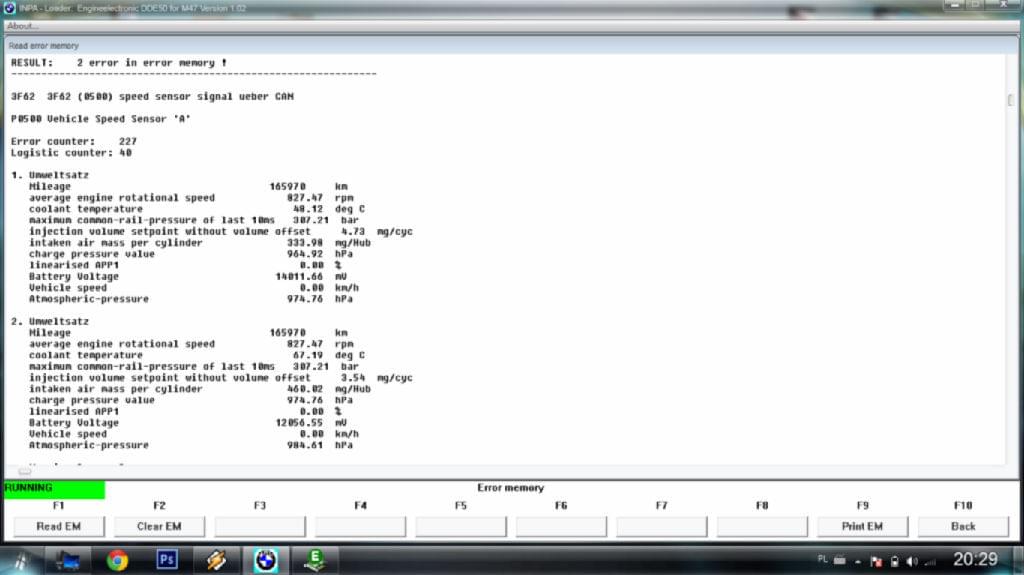Click injection volume value 3.54
Viewport: 1024px width, 575px height.
click(x=353, y=378)
